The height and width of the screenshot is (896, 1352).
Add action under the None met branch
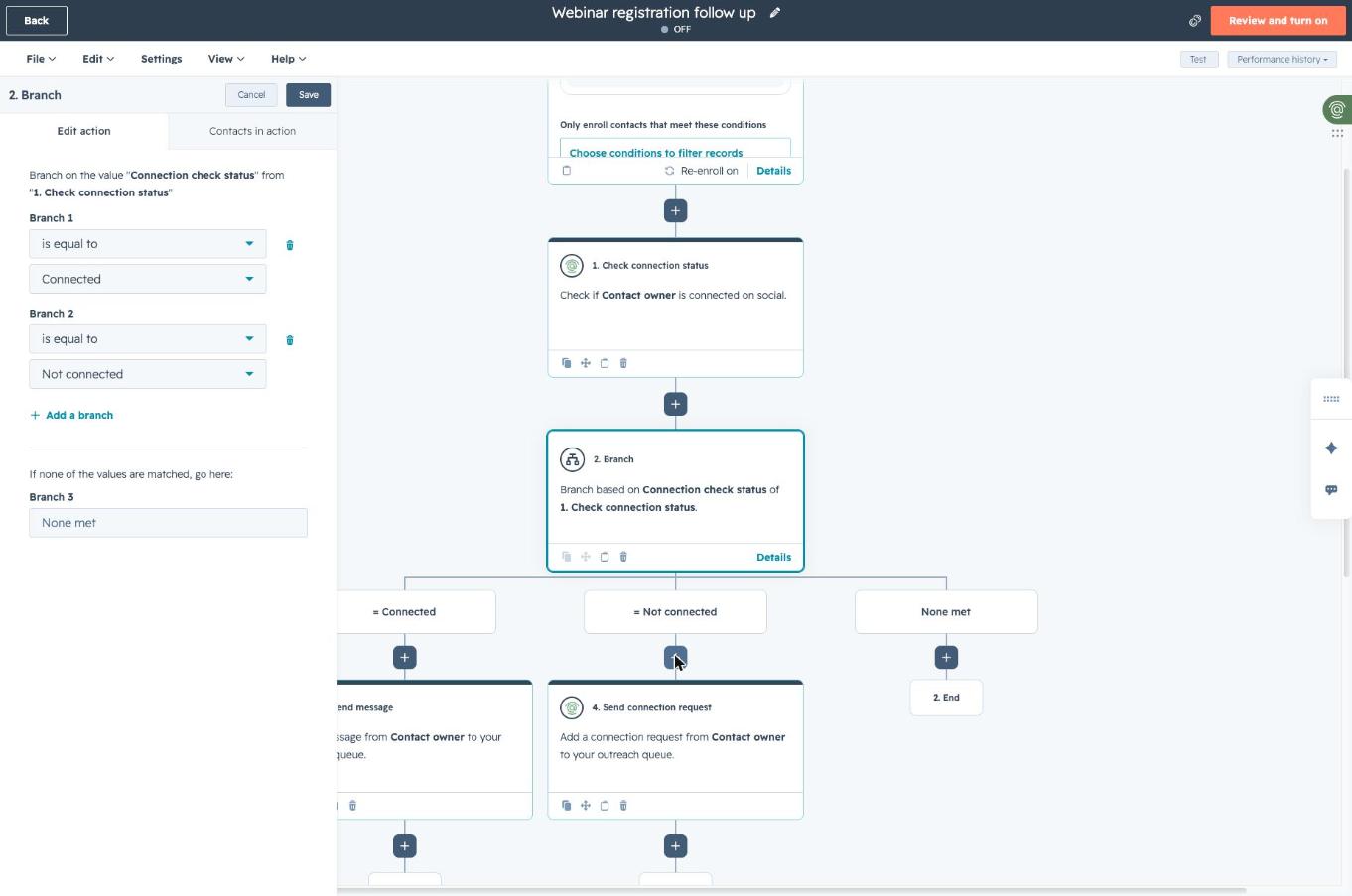(946, 657)
